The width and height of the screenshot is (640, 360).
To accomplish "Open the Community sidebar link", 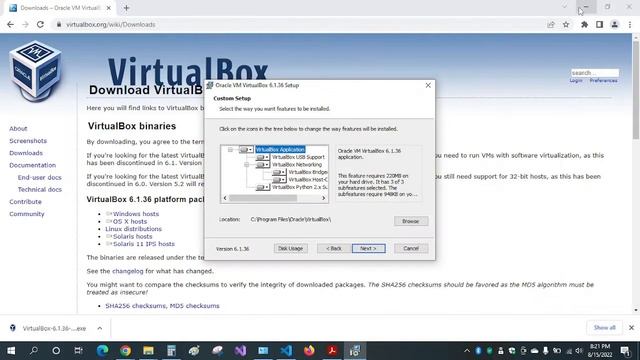I will (x=27, y=214).
